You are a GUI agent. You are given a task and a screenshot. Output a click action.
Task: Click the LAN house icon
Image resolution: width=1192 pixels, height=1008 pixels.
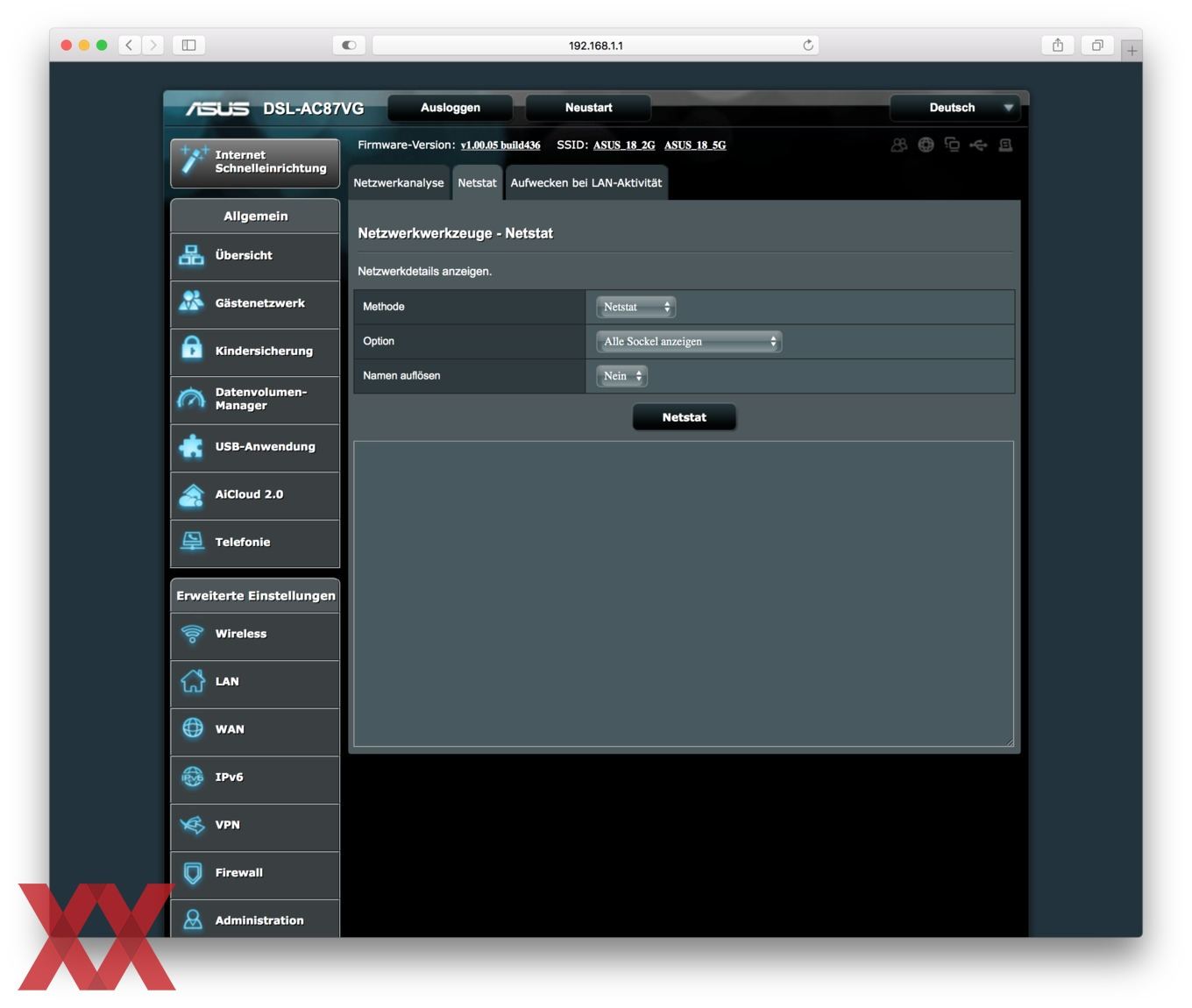point(192,681)
